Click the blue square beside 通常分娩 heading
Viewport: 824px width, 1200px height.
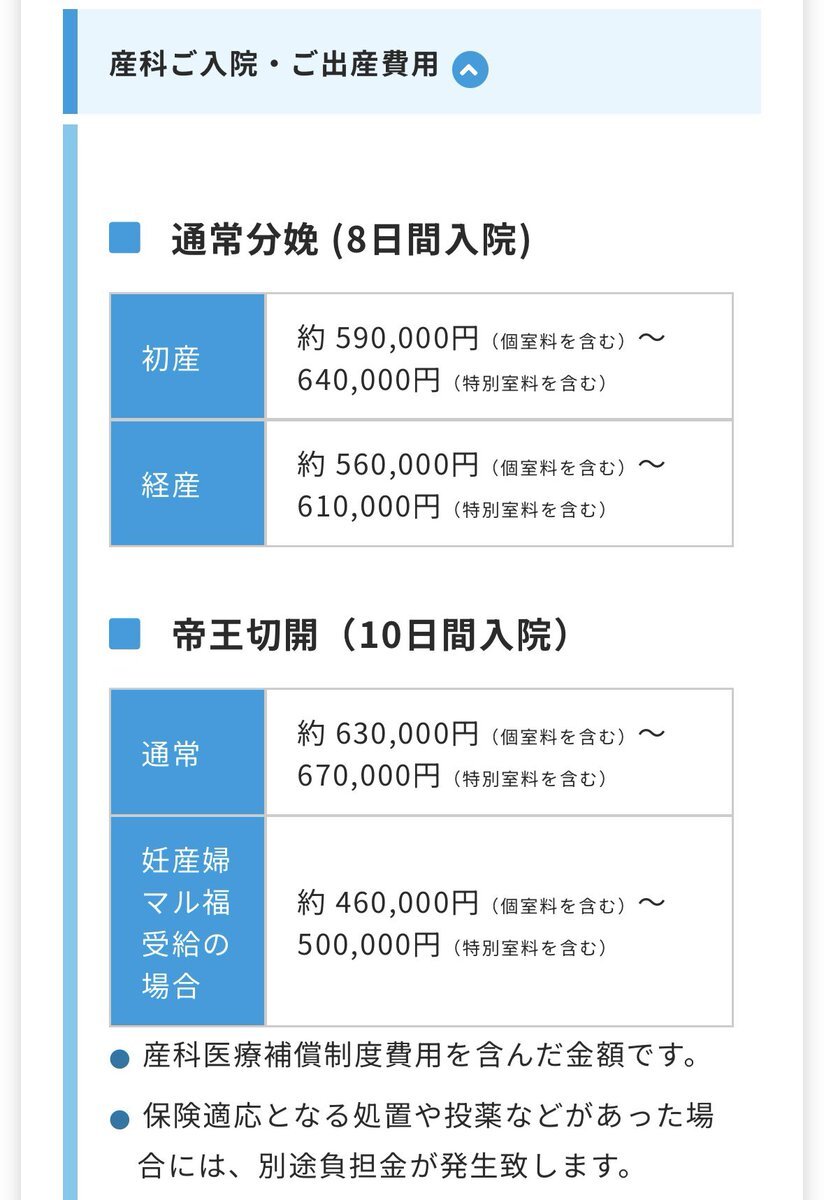pyautogui.click(x=124, y=240)
